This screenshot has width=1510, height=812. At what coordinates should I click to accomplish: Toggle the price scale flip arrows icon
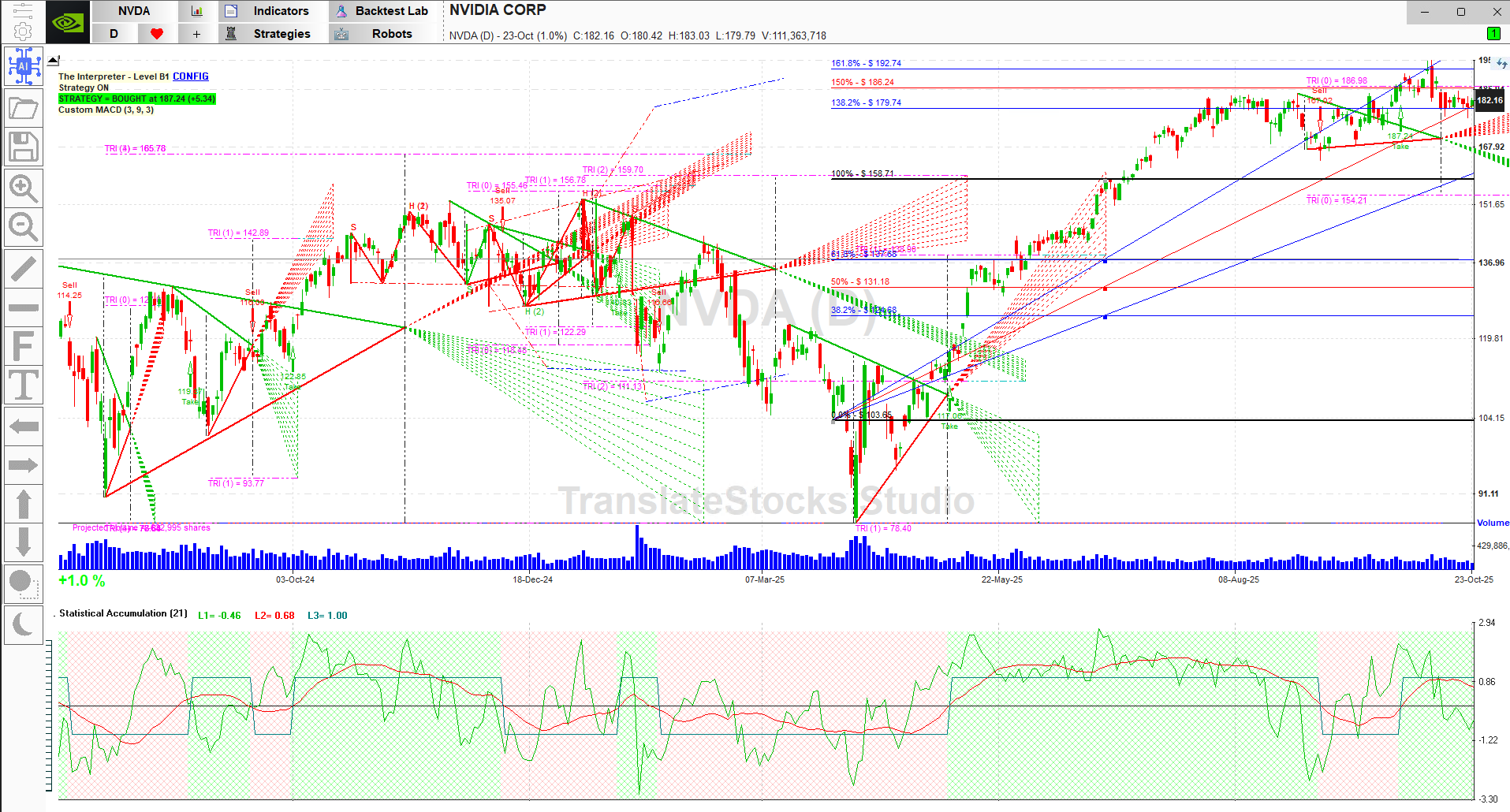click(1501, 64)
